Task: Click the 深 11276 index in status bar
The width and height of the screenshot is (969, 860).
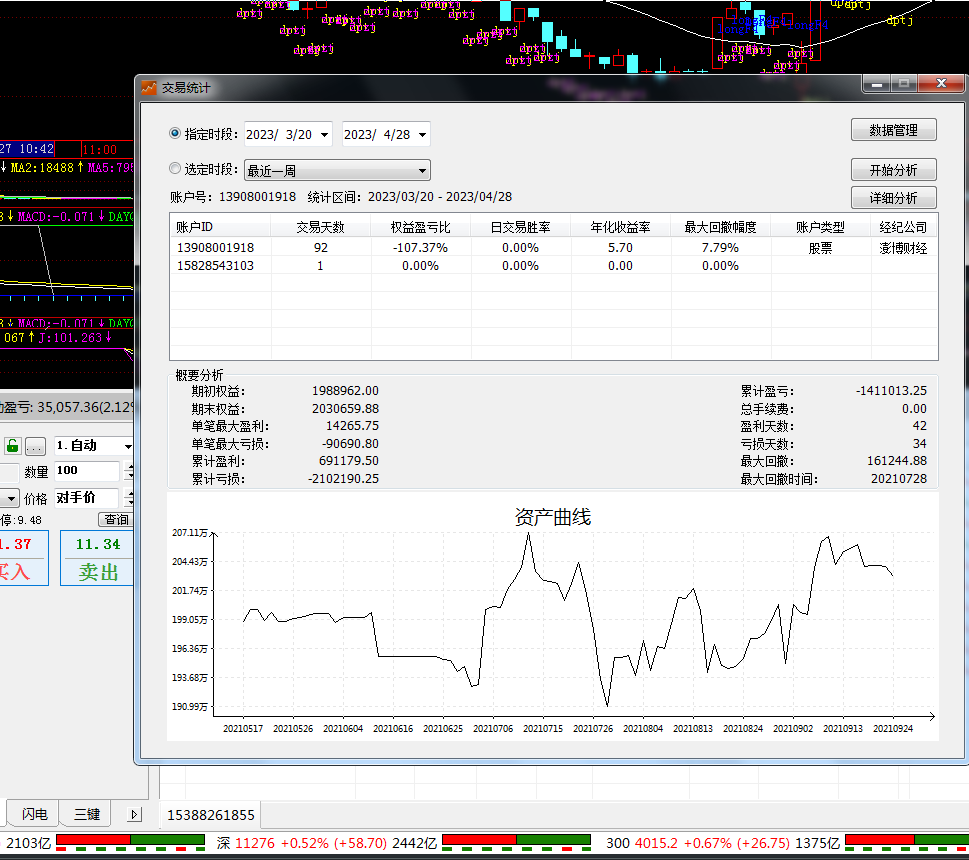Action: point(327,843)
